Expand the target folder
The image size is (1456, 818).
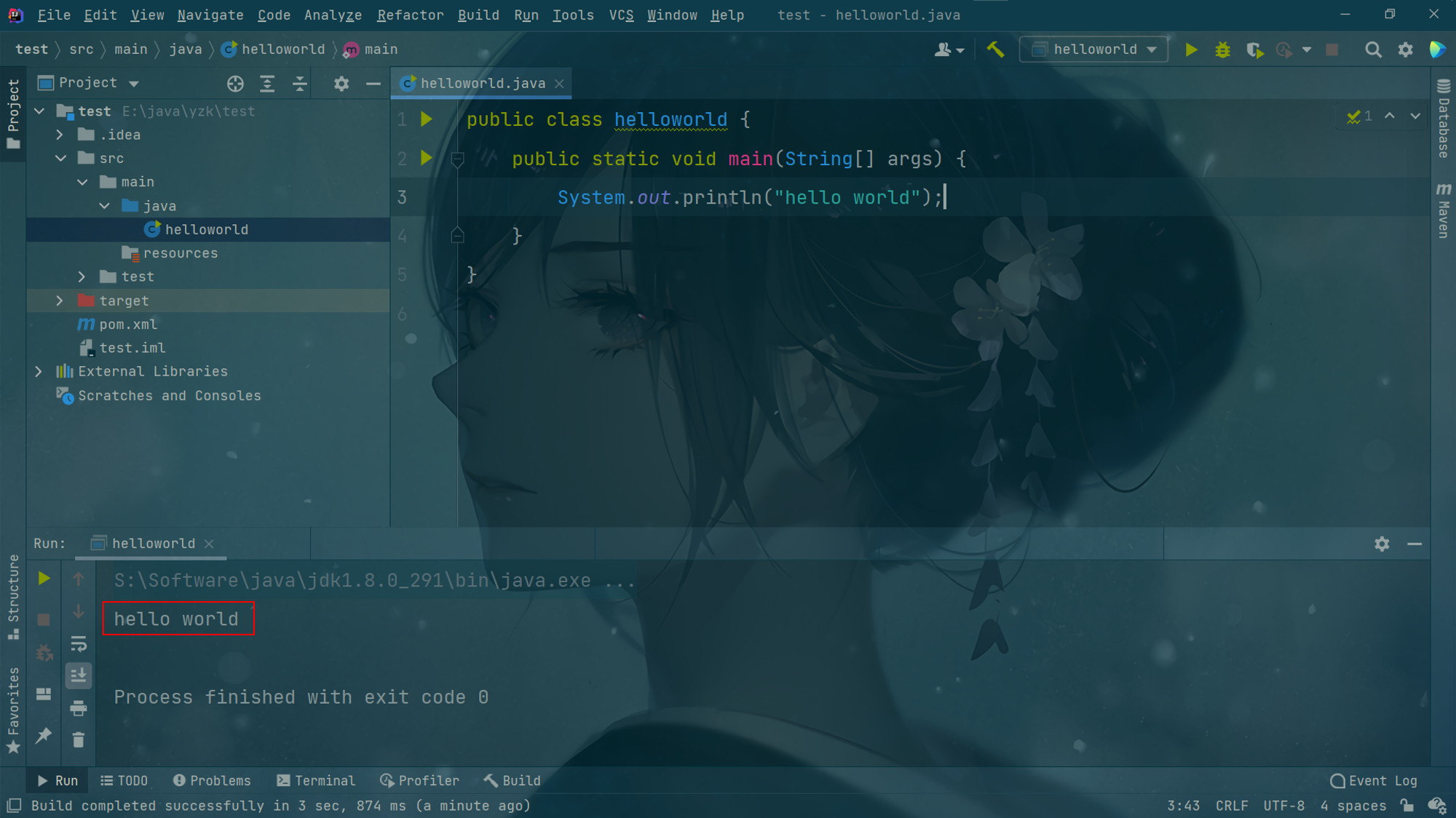(60, 301)
